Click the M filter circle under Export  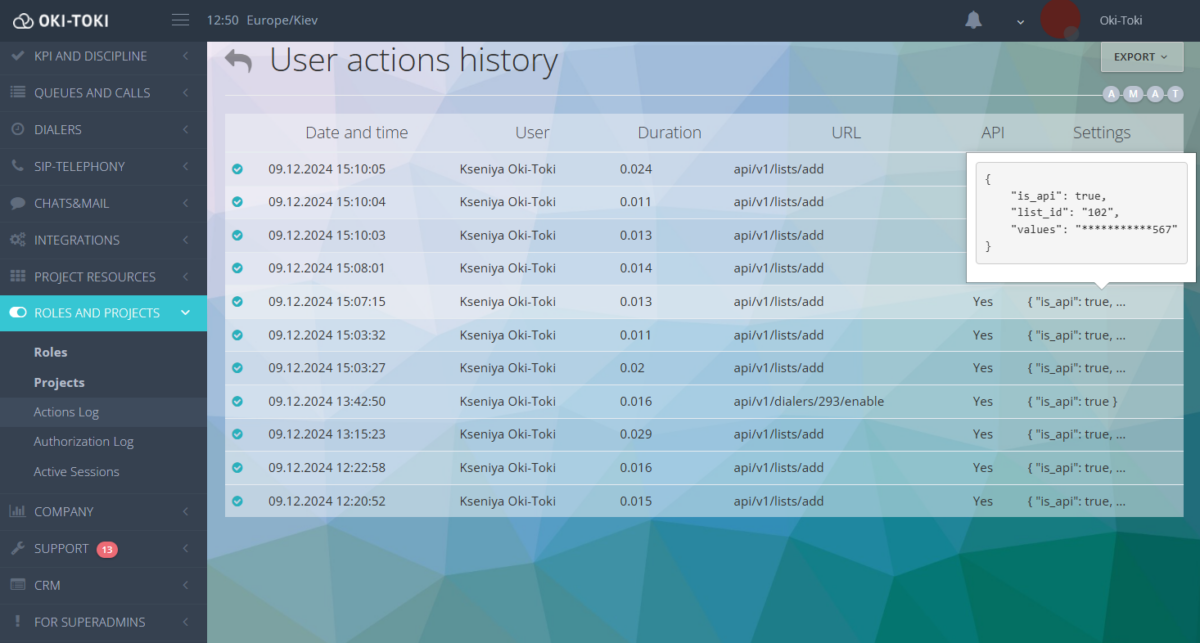(1133, 94)
